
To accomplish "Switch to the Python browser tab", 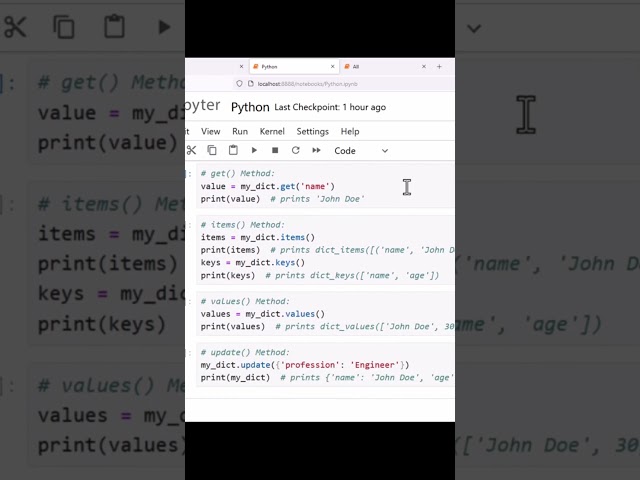I will pos(294,67).
